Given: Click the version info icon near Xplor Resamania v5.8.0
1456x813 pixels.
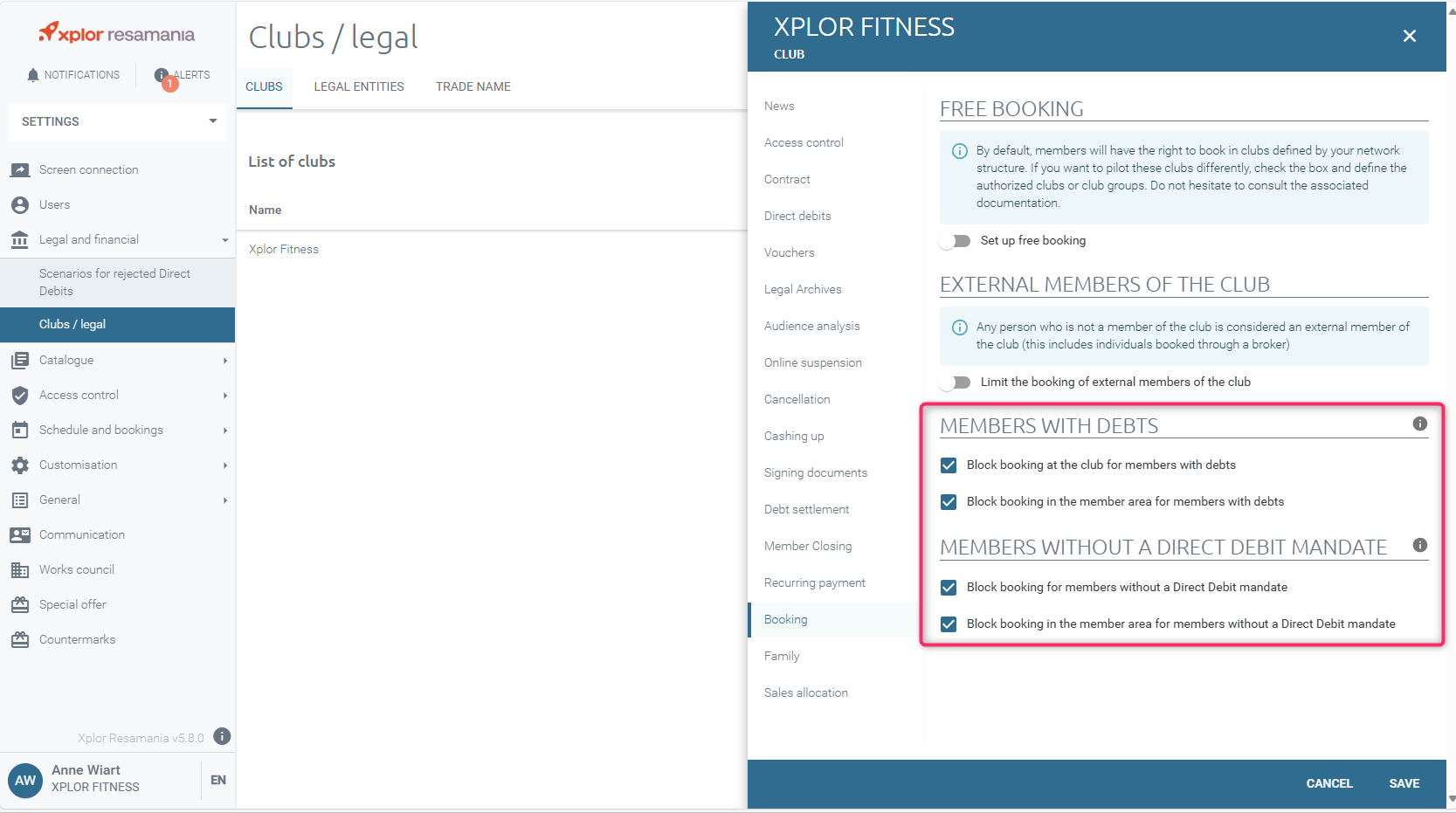Looking at the screenshot, I should 222,736.
